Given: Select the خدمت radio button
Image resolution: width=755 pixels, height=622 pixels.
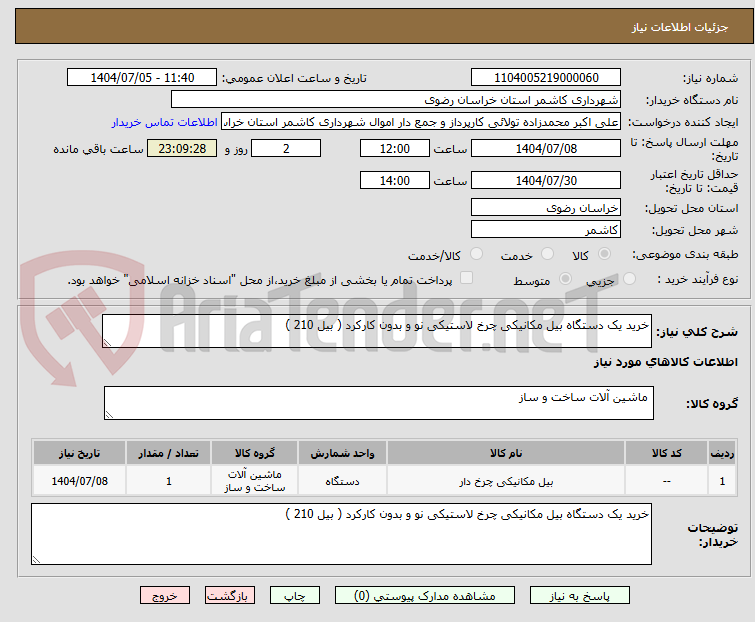Looking at the screenshot, I should 547,254.
